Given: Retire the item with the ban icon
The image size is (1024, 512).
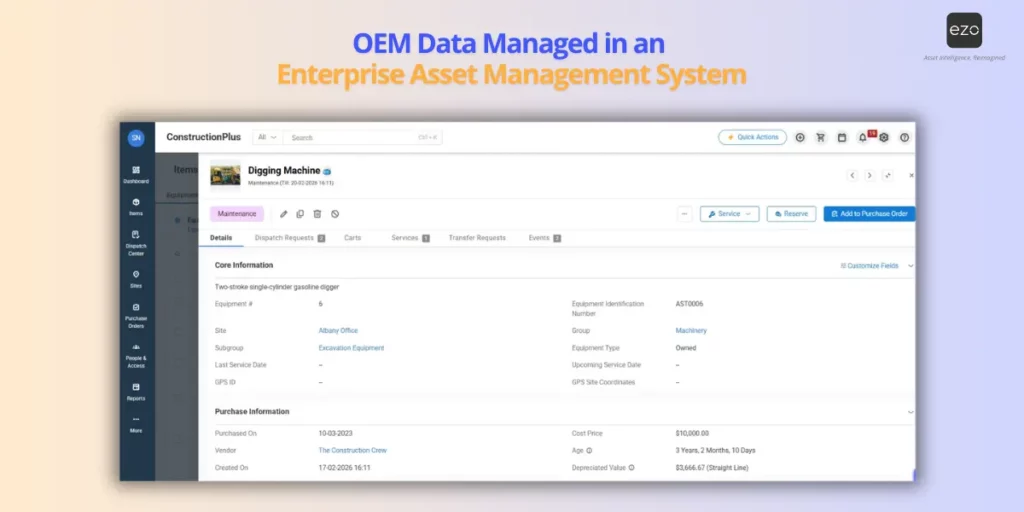Looking at the screenshot, I should (x=335, y=214).
